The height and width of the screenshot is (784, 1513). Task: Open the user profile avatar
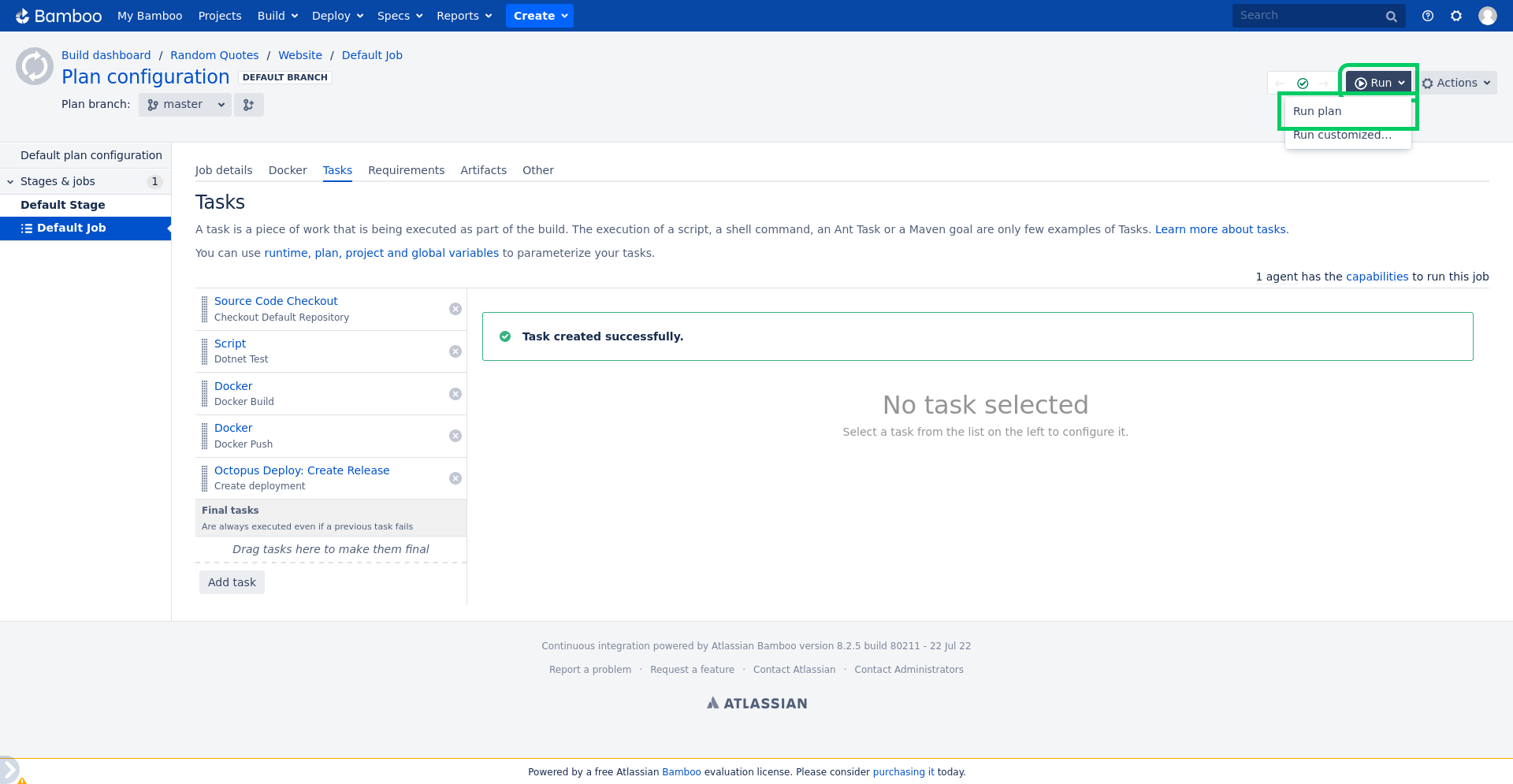(1487, 16)
